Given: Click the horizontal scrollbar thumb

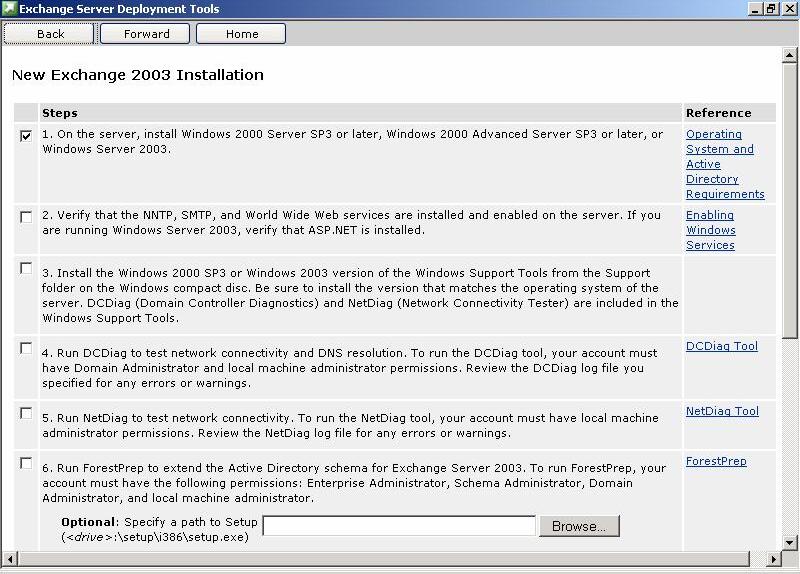Looking at the screenshot, I should click(x=383, y=559).
